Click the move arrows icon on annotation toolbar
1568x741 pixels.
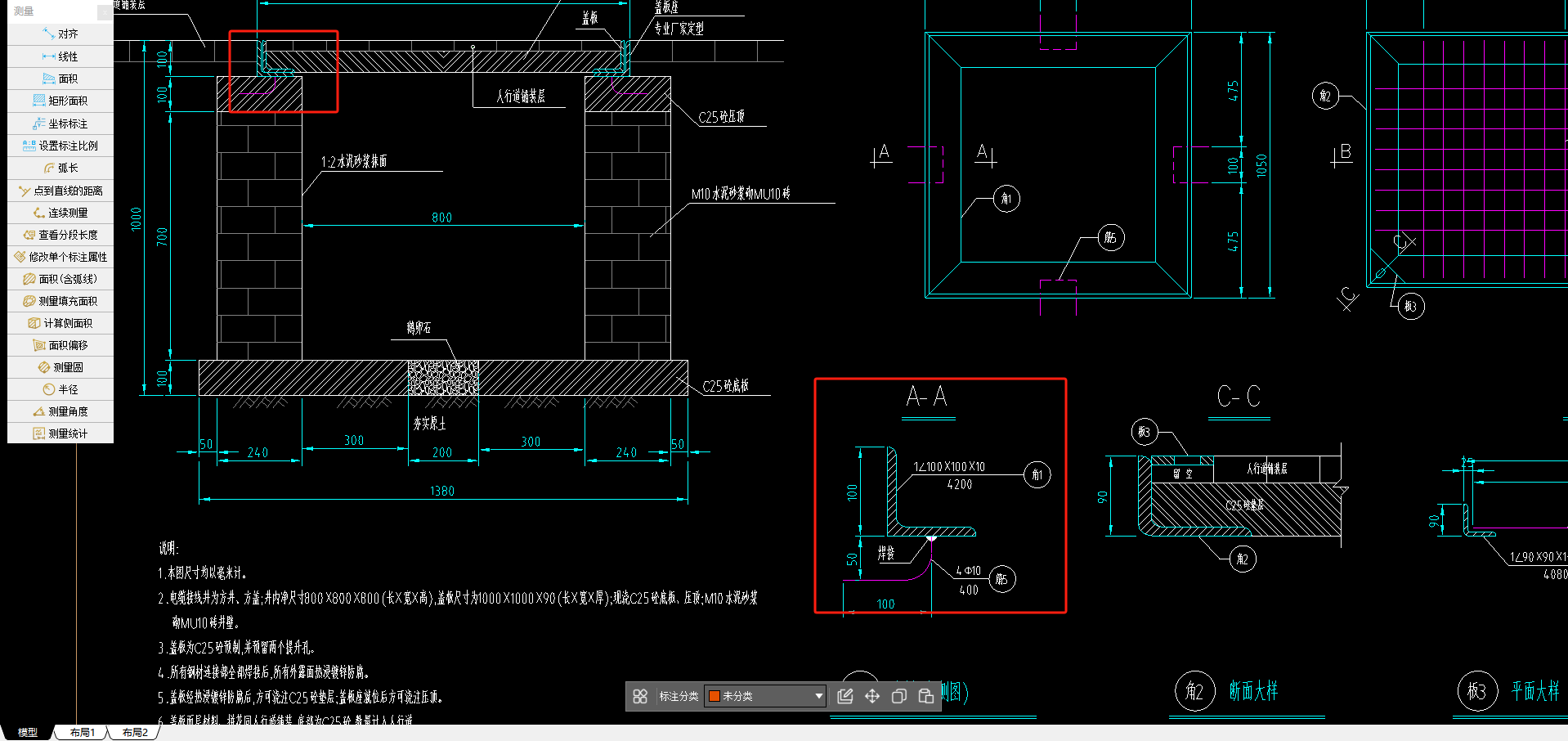point(872,696)
